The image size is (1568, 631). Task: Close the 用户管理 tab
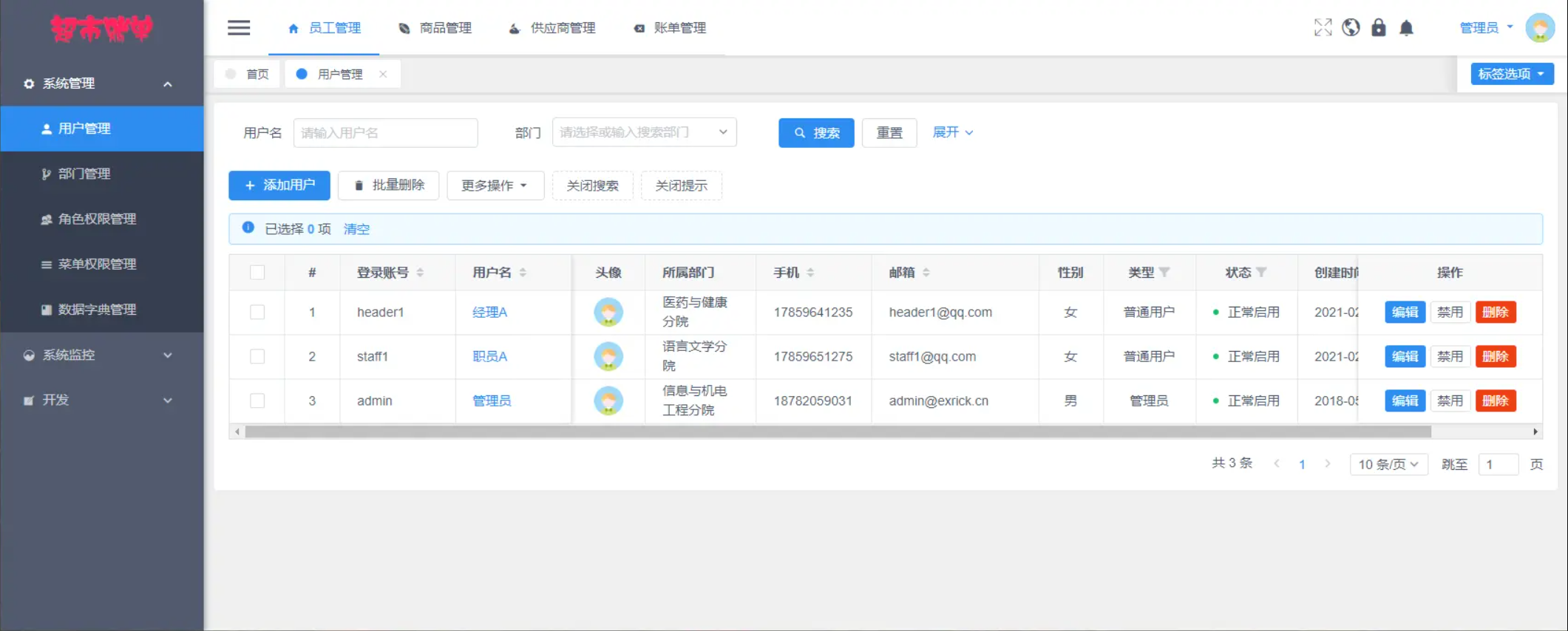coord(383,74)
